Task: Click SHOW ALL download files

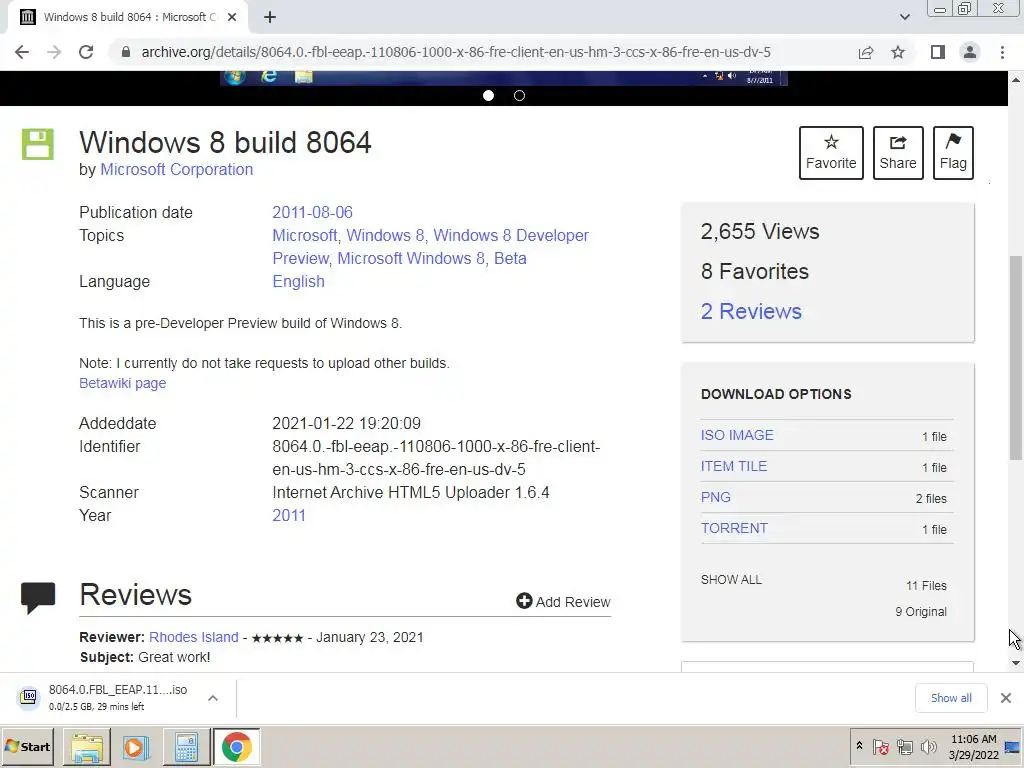Action: pos(731,580)
